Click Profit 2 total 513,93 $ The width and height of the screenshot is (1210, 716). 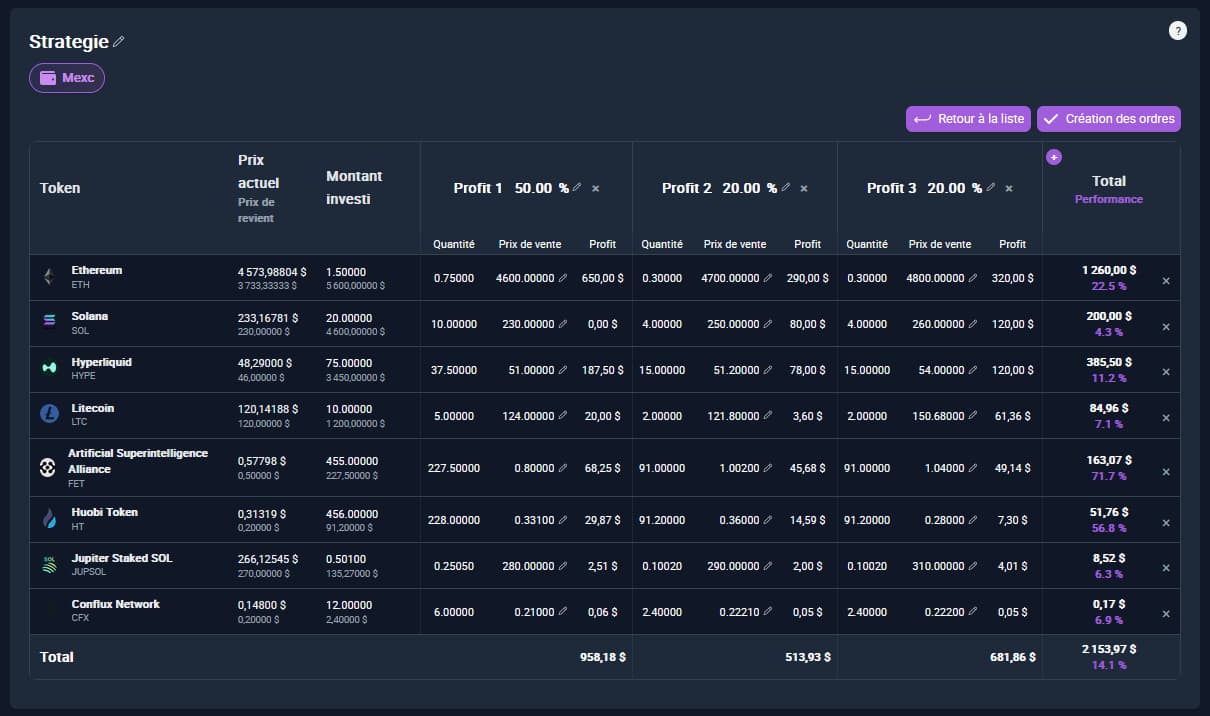click(808, 657)
